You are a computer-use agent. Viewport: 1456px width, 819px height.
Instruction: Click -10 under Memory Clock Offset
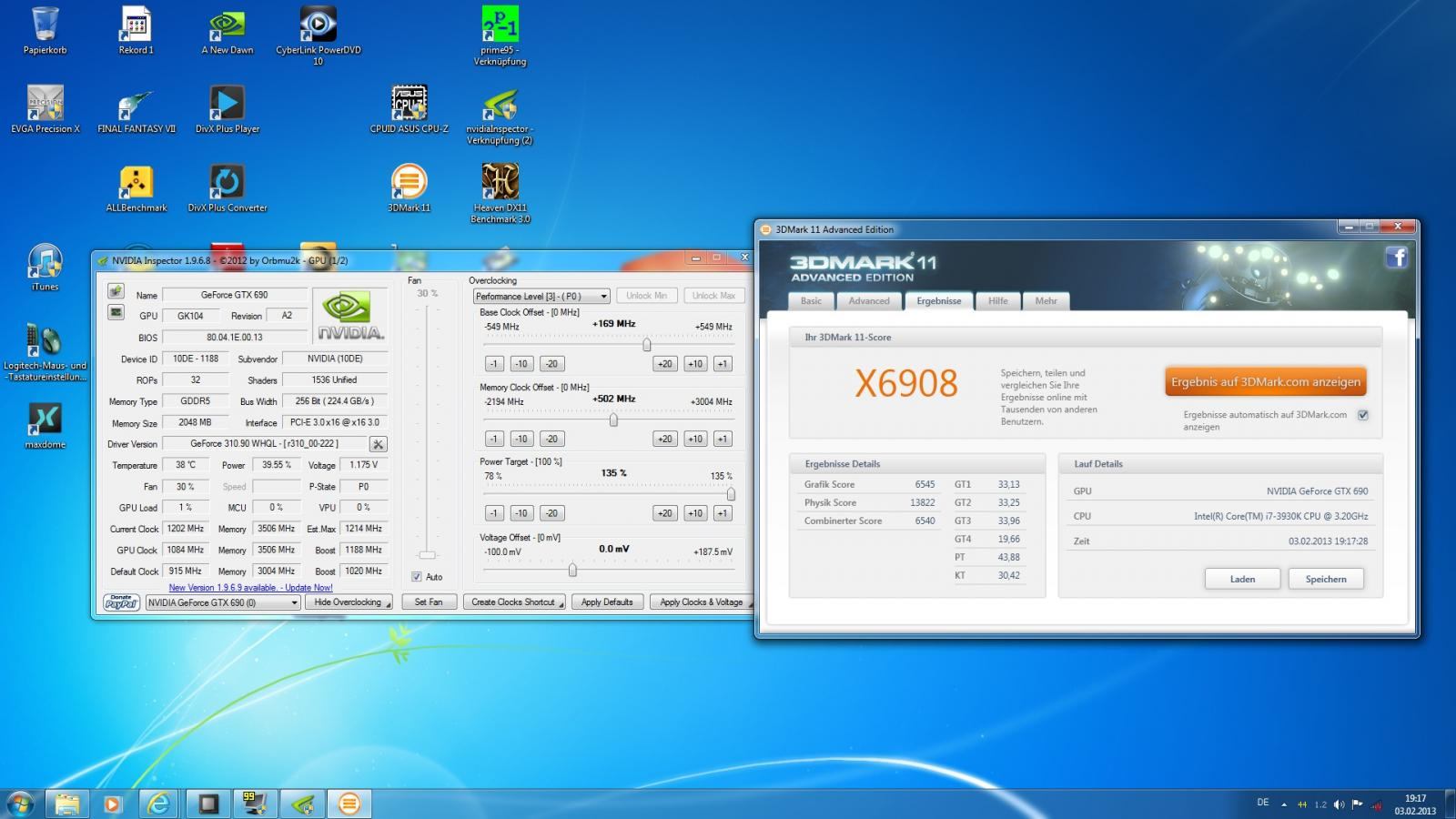(x=521, y=439)
